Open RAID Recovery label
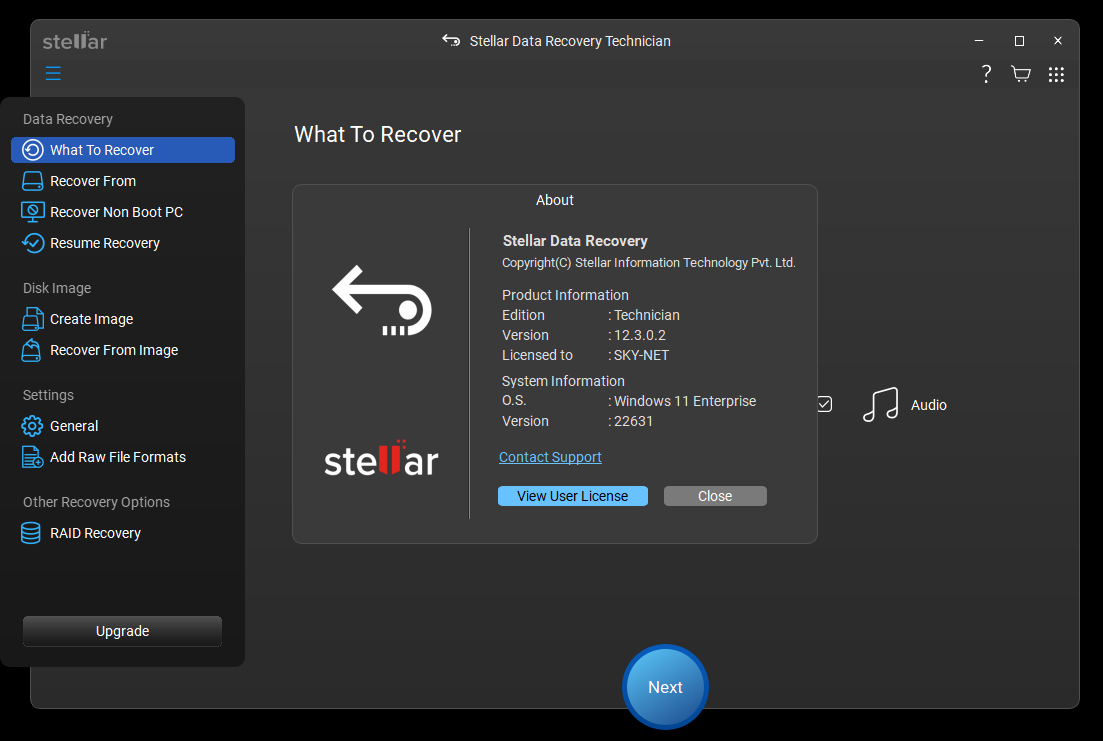1103x741 pixels. (95, 533)
